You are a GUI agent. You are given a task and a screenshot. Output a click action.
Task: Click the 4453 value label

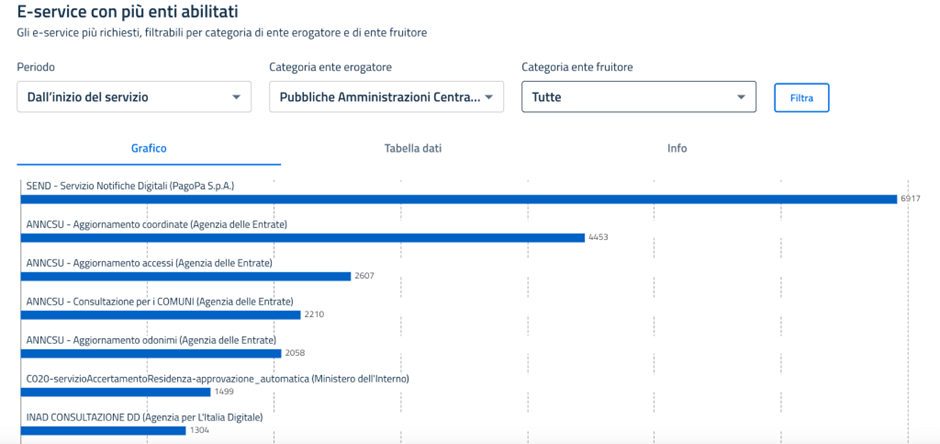[x=598, y=237]
